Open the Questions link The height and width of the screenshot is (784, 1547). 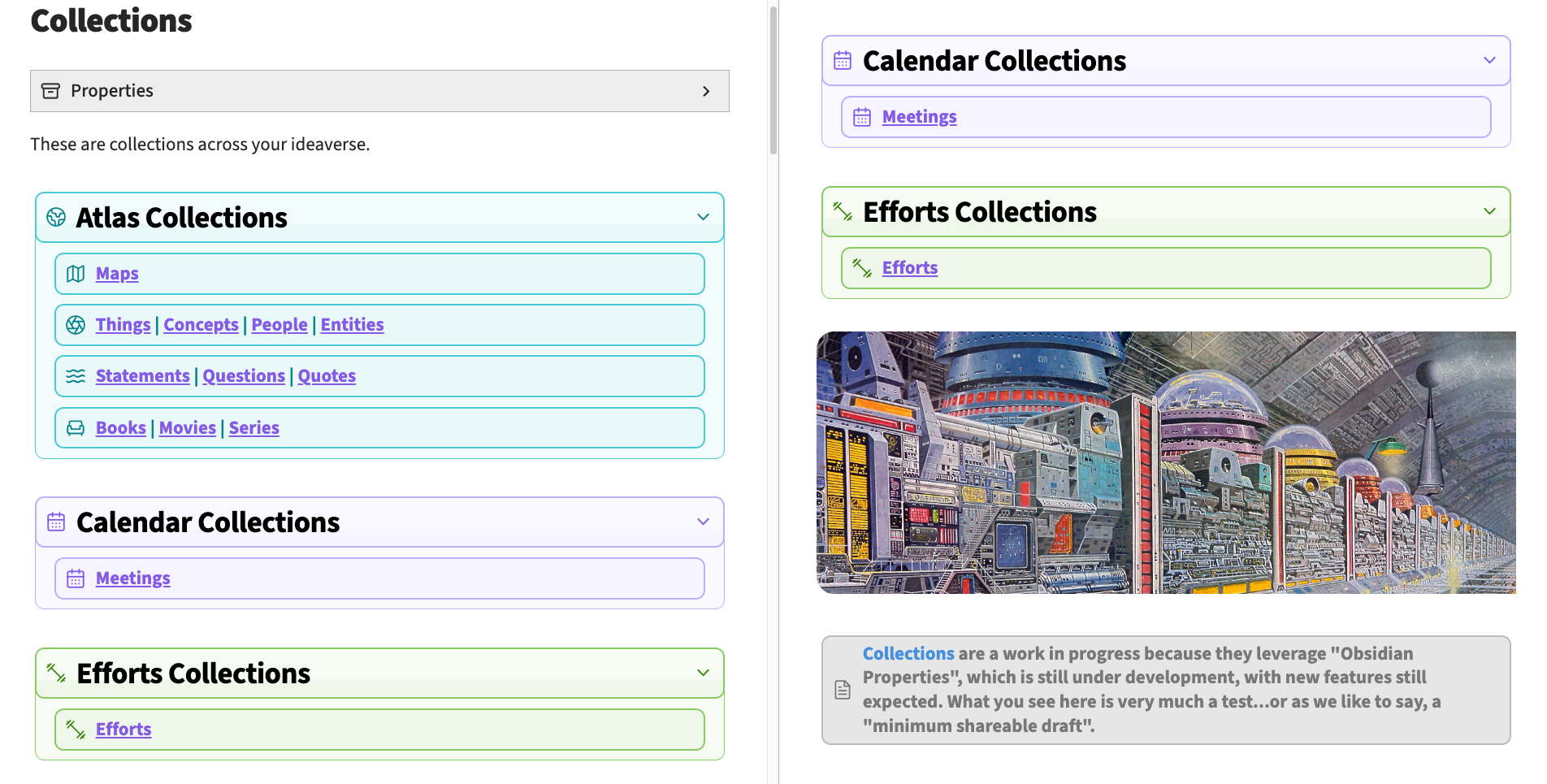click(244, 376)
